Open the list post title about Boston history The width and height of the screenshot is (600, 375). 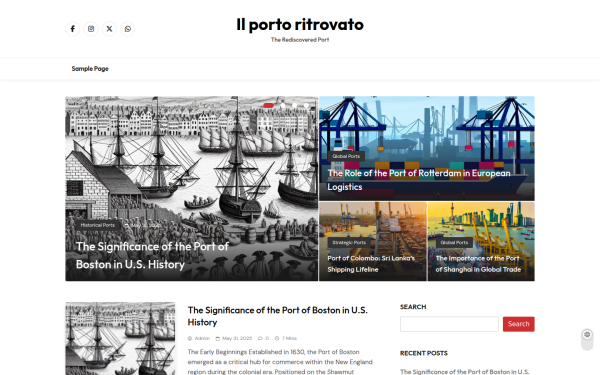(x=277, y=316)
